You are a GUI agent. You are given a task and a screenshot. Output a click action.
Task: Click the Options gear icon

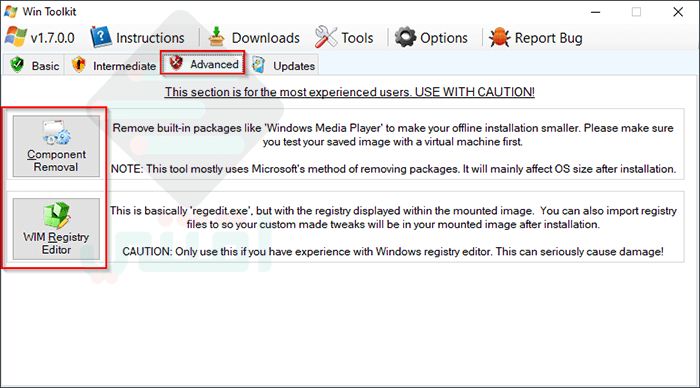405,37
